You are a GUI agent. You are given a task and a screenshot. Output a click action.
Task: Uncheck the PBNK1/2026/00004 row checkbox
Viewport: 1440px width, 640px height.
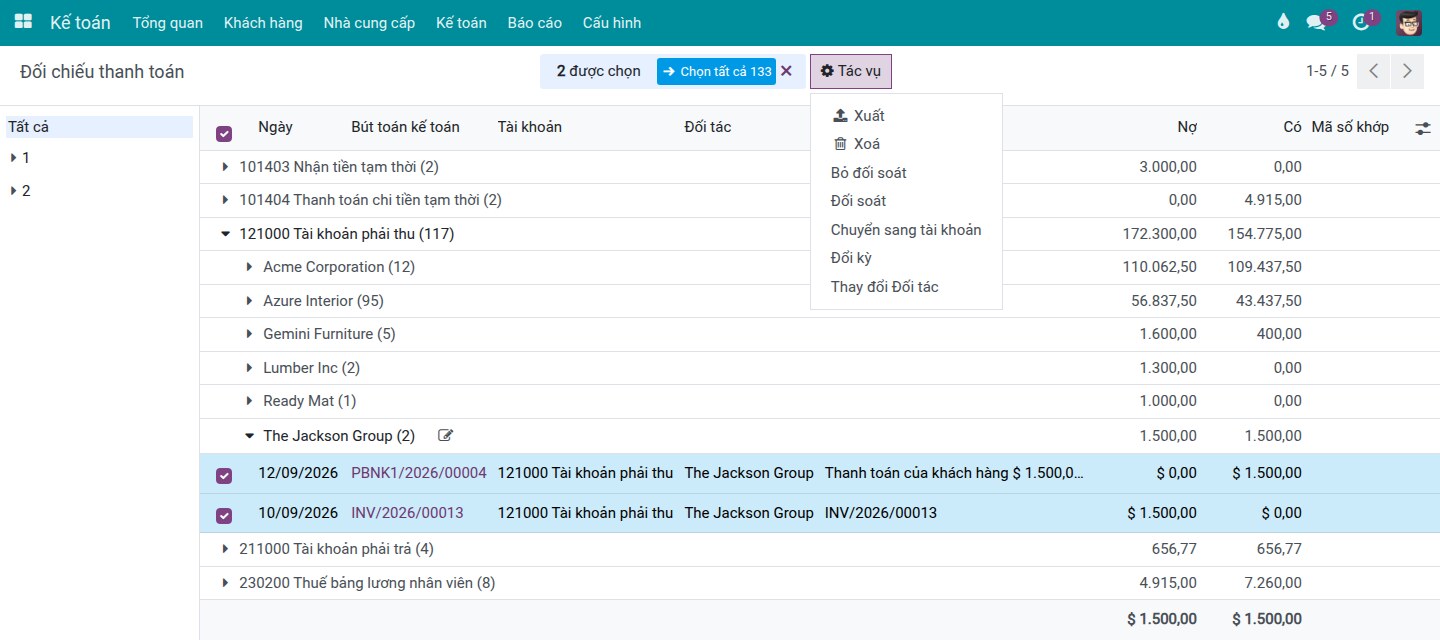point(224,476)
